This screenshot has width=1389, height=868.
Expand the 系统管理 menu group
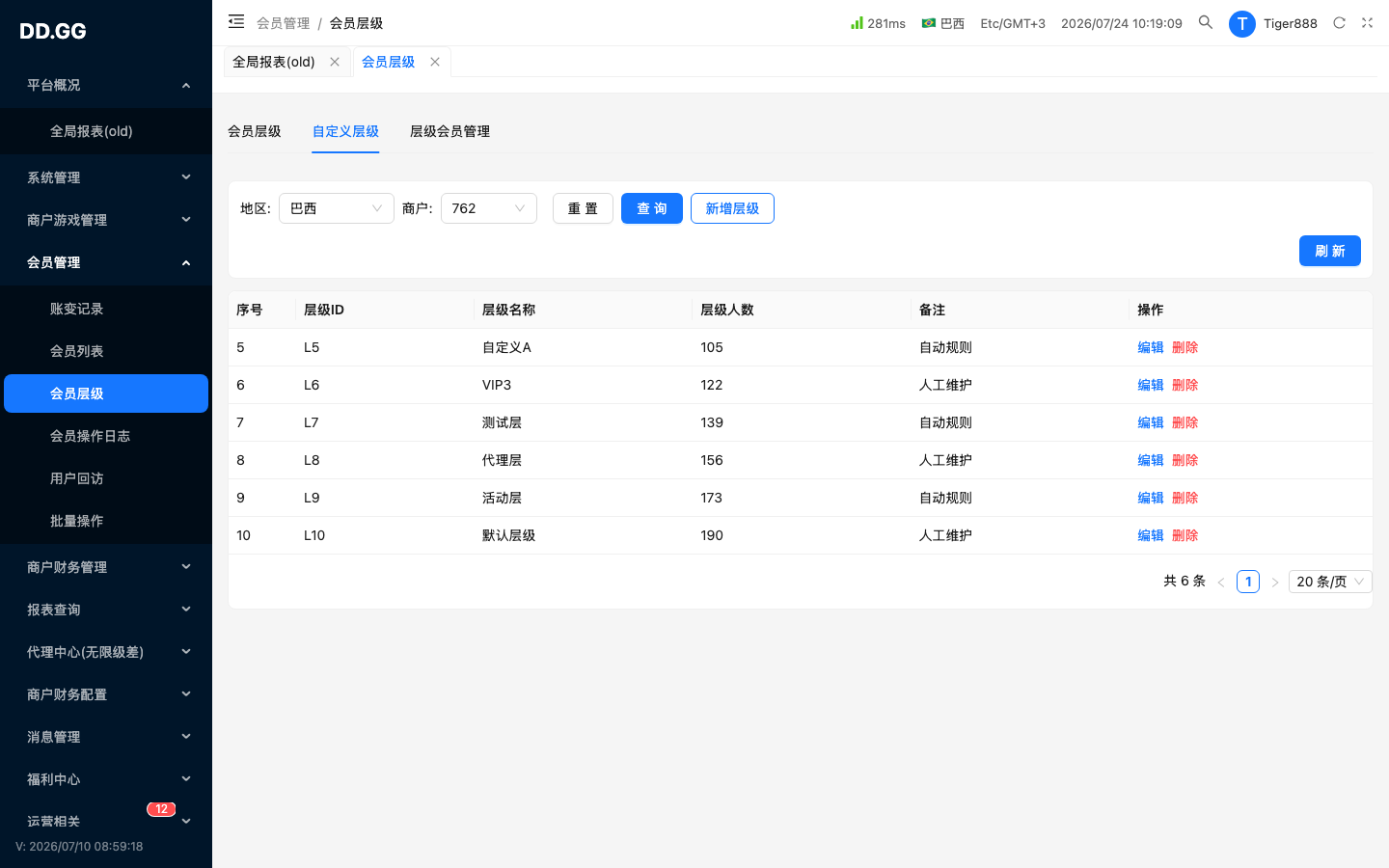coord(106,177)
